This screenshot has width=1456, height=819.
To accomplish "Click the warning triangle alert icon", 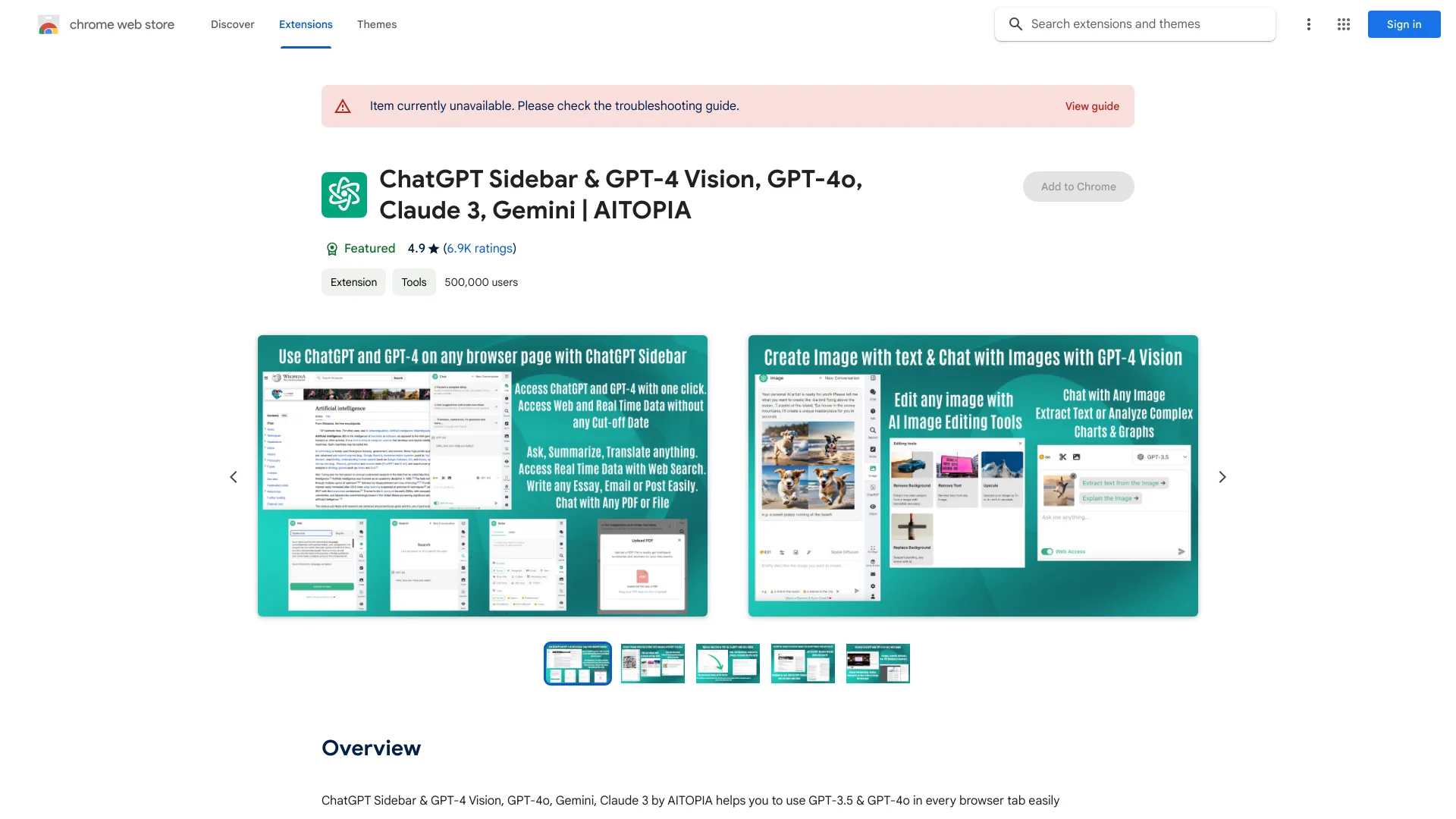I will [x=342, y=106].
